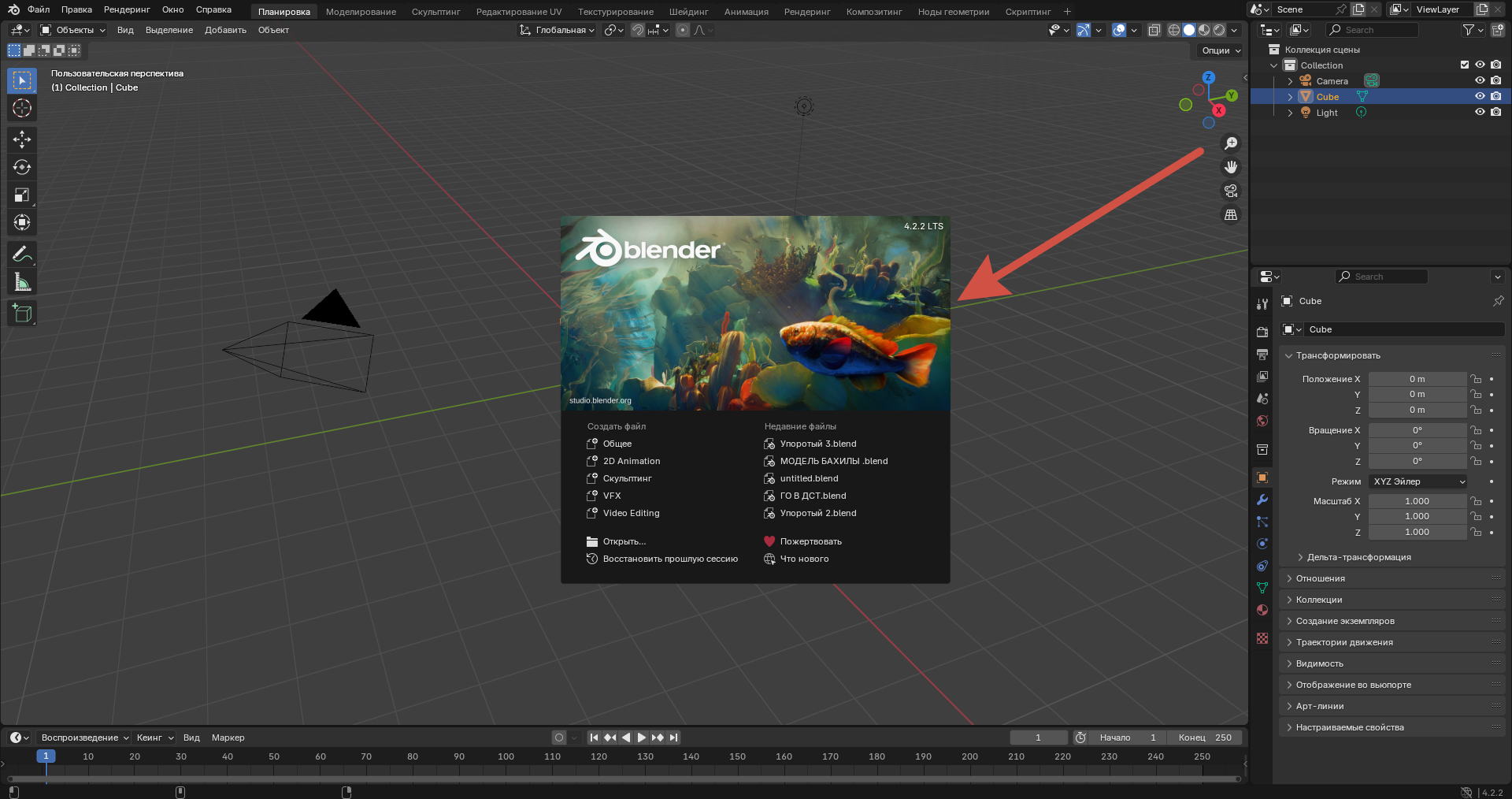Open the Material properties tab

[1262, 610]
